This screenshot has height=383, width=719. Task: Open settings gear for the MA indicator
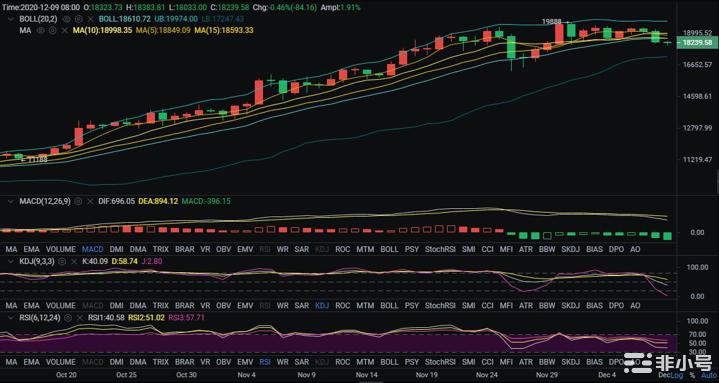tap(52, 30)
